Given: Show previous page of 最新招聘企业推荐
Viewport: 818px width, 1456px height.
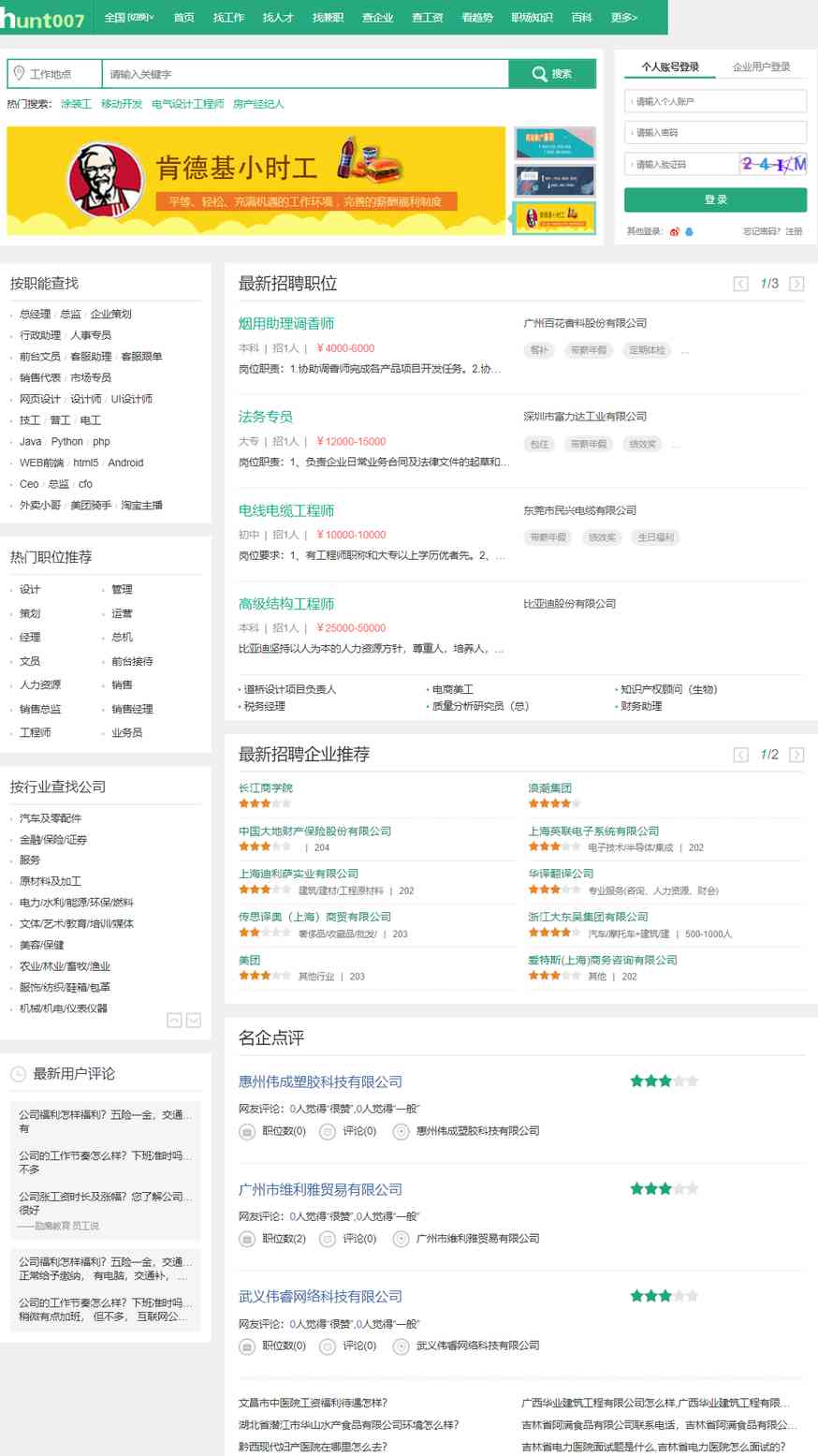Looking at the screenshot, I should pos(740,755).
